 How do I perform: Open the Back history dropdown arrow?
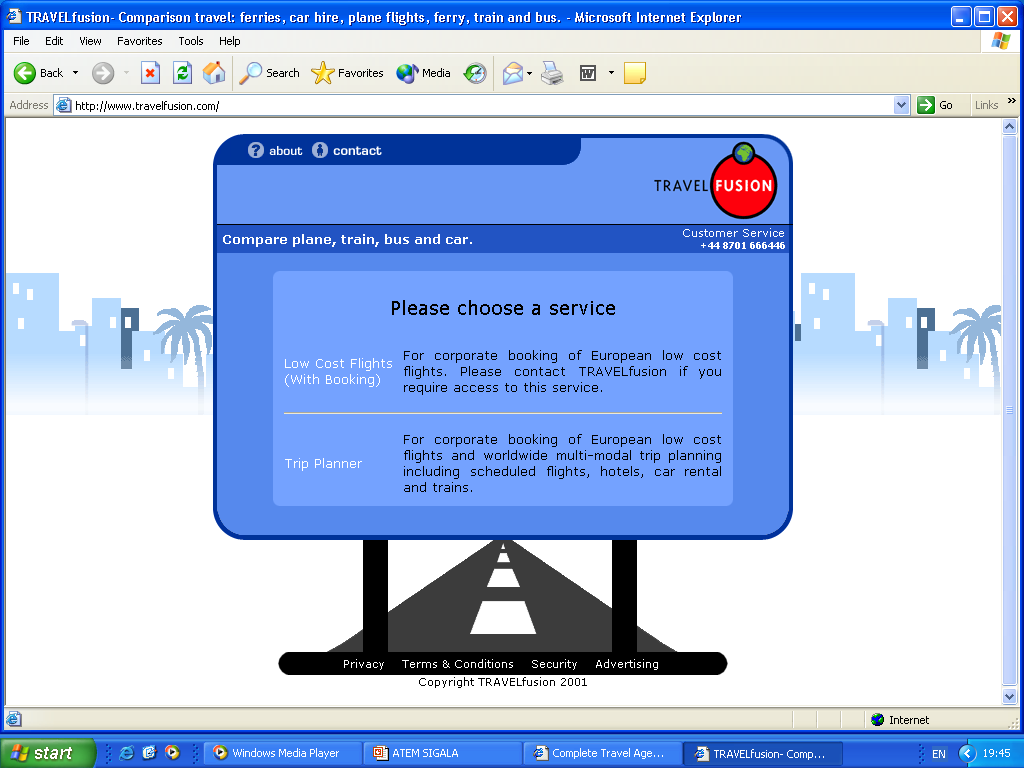(x=76, y=73)
